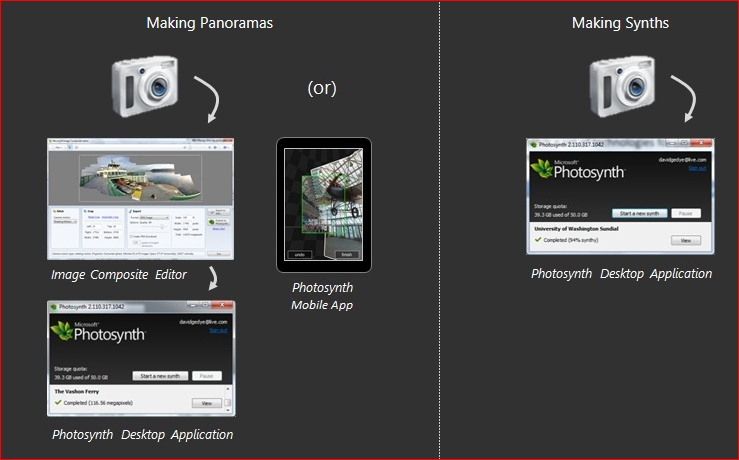739x460 pixels.
Task: Click Reset Crop link in Image Composite Editor
Action: coord(94,217)
